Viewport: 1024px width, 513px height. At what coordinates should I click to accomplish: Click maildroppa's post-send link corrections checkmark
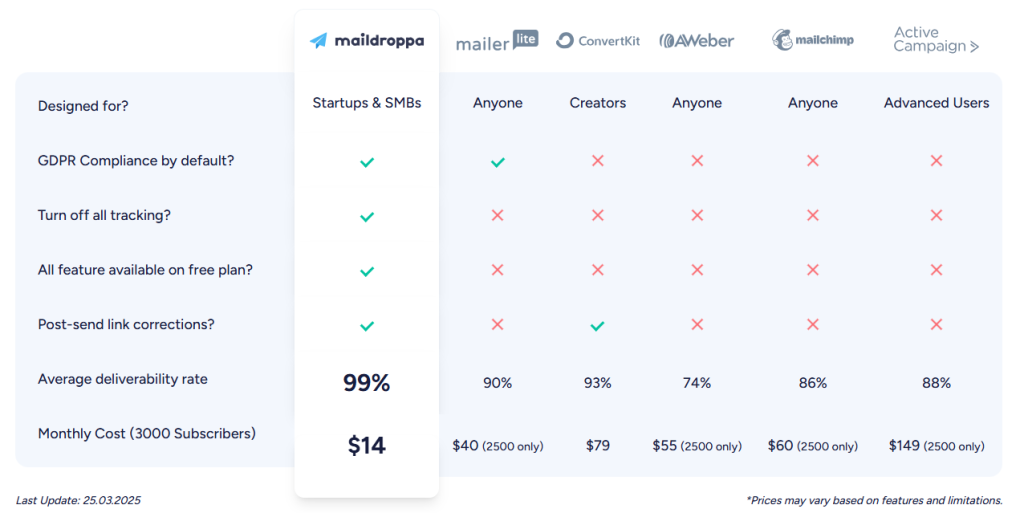click(x=367, y=325)
